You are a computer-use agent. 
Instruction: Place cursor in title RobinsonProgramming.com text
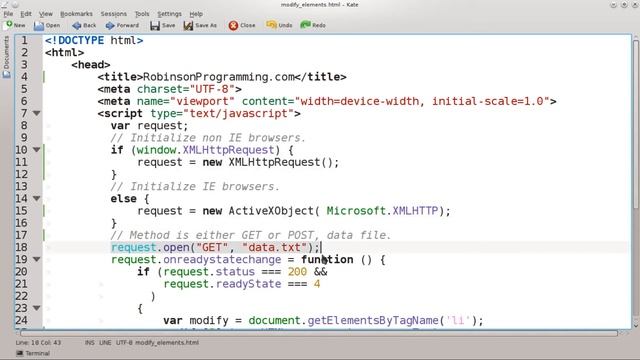tap(219, 77)
